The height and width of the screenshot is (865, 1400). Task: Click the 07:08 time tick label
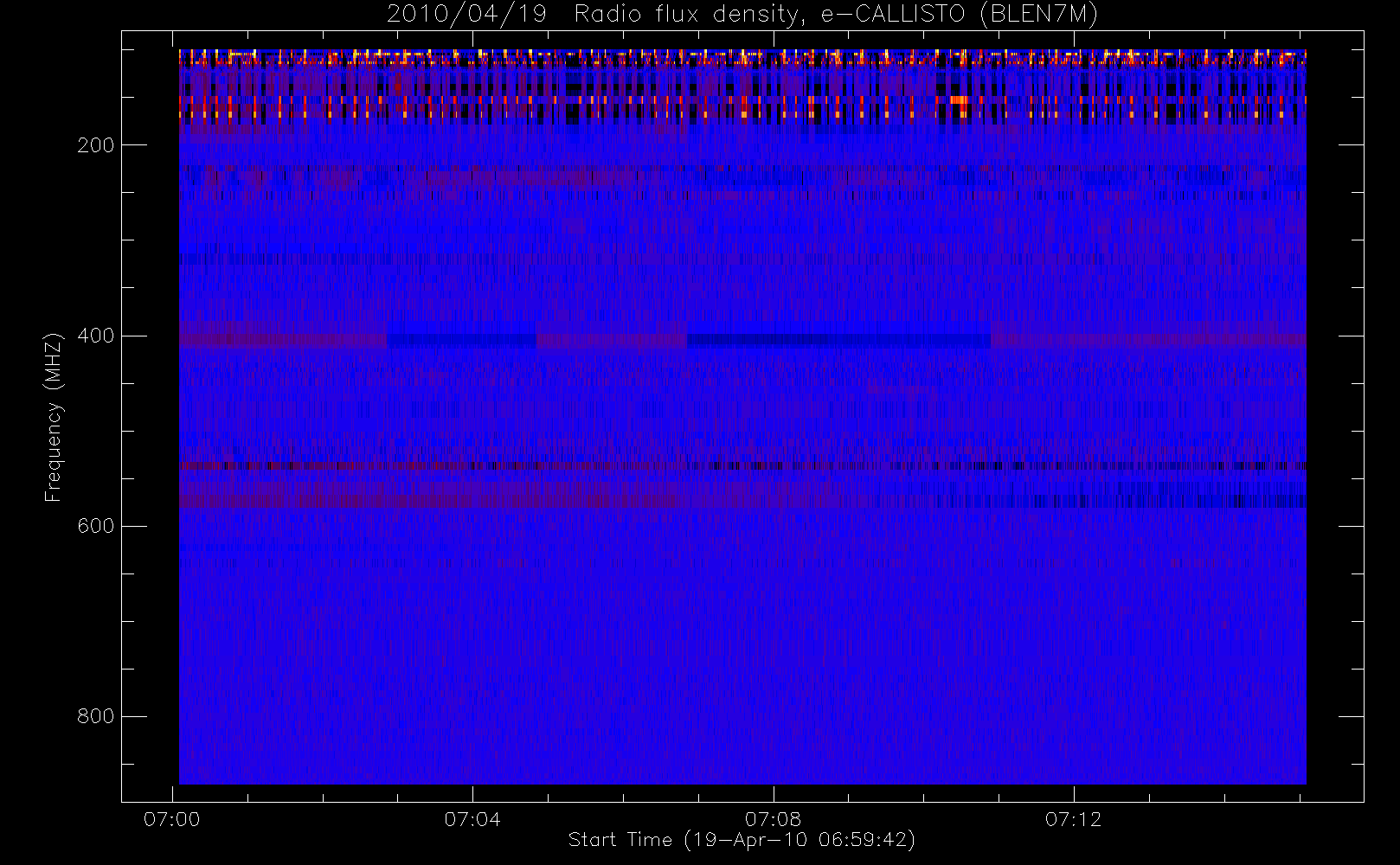[774, 819]
